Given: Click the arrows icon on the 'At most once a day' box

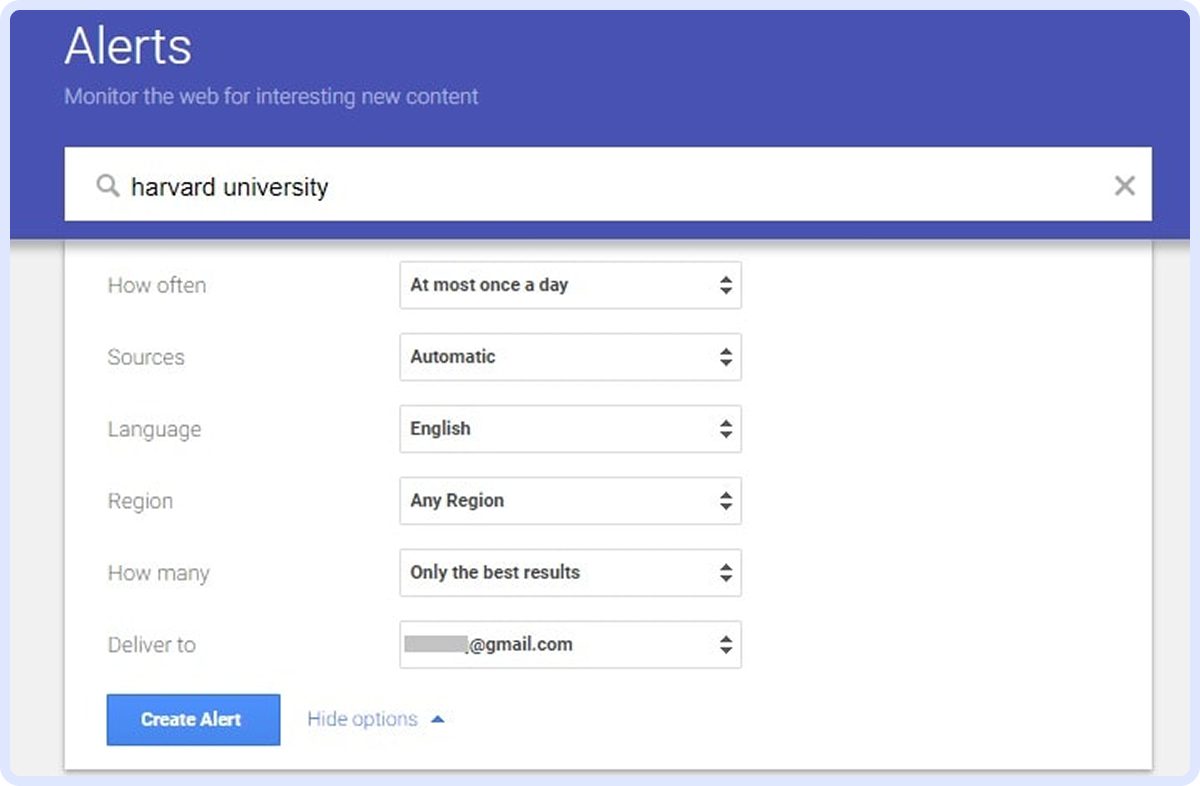Looking at the screenshot, I should click(725, 285).
